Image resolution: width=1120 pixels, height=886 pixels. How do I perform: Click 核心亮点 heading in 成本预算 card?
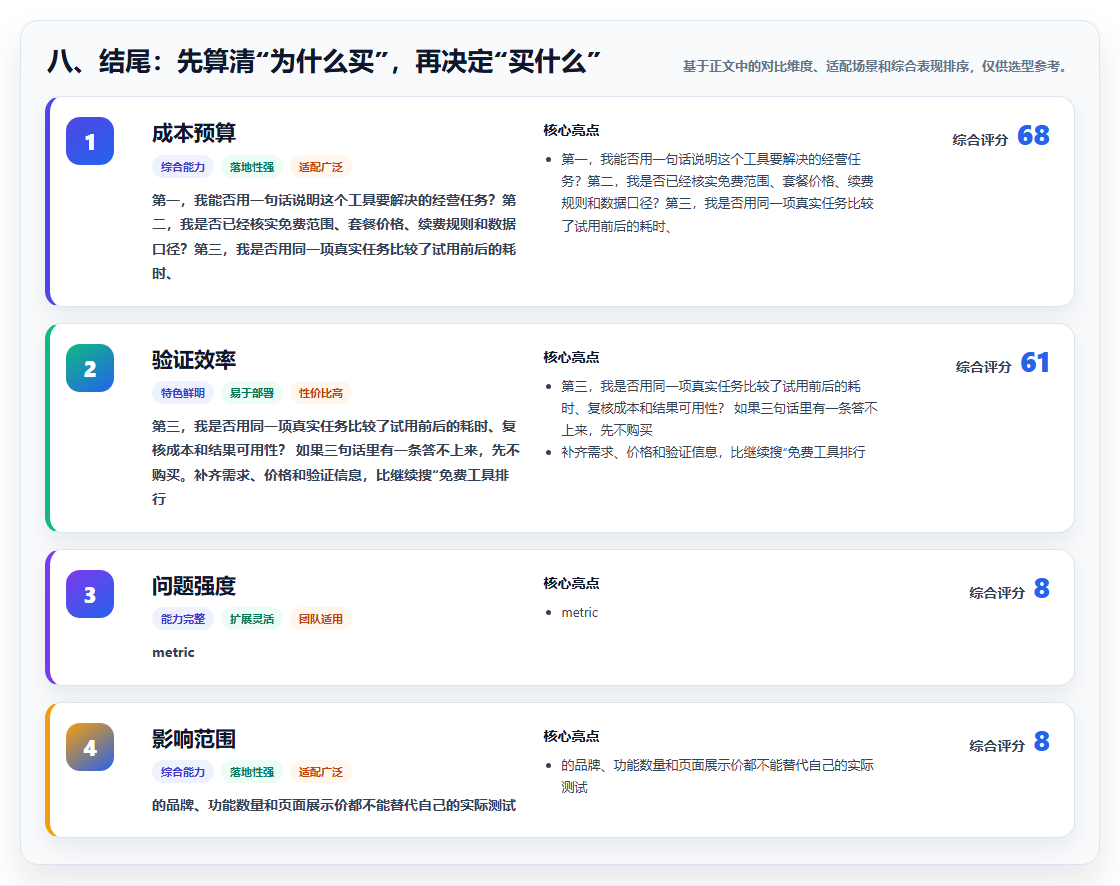[571, 130]
